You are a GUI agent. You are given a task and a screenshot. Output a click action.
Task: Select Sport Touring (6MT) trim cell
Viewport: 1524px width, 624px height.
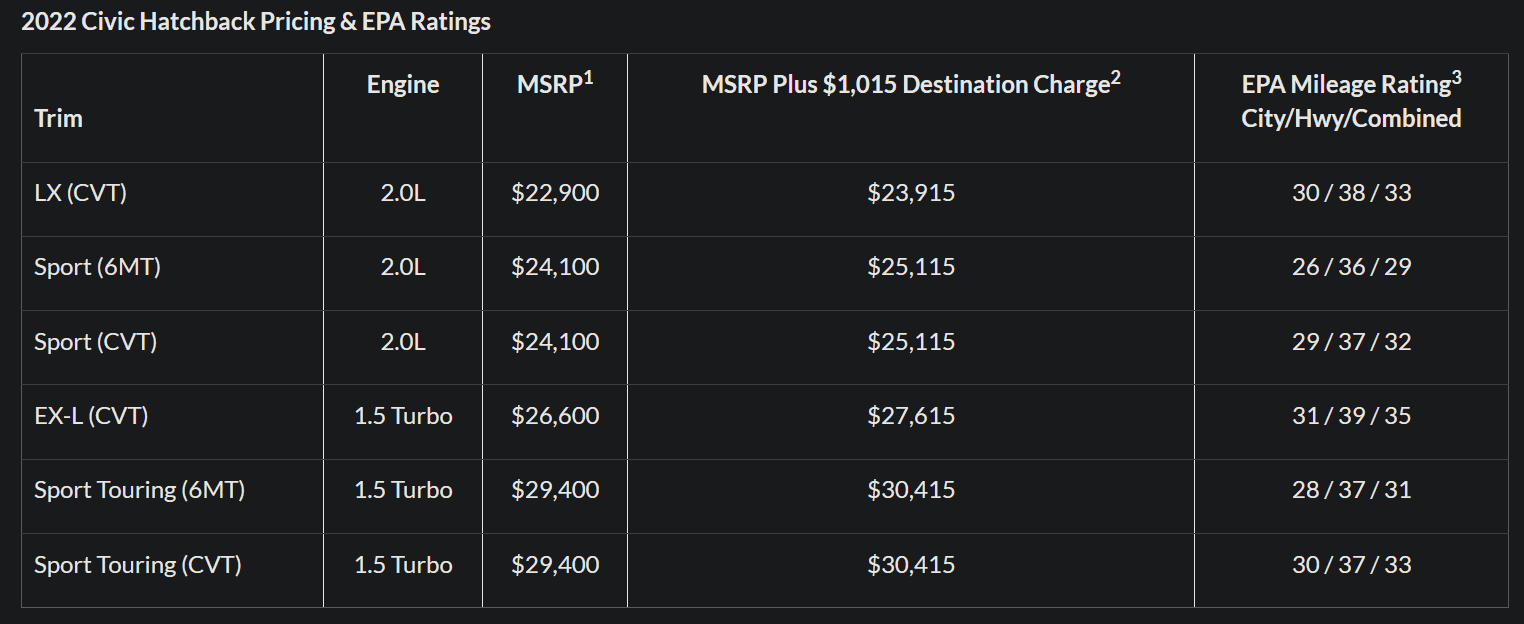tap(140, 489)
